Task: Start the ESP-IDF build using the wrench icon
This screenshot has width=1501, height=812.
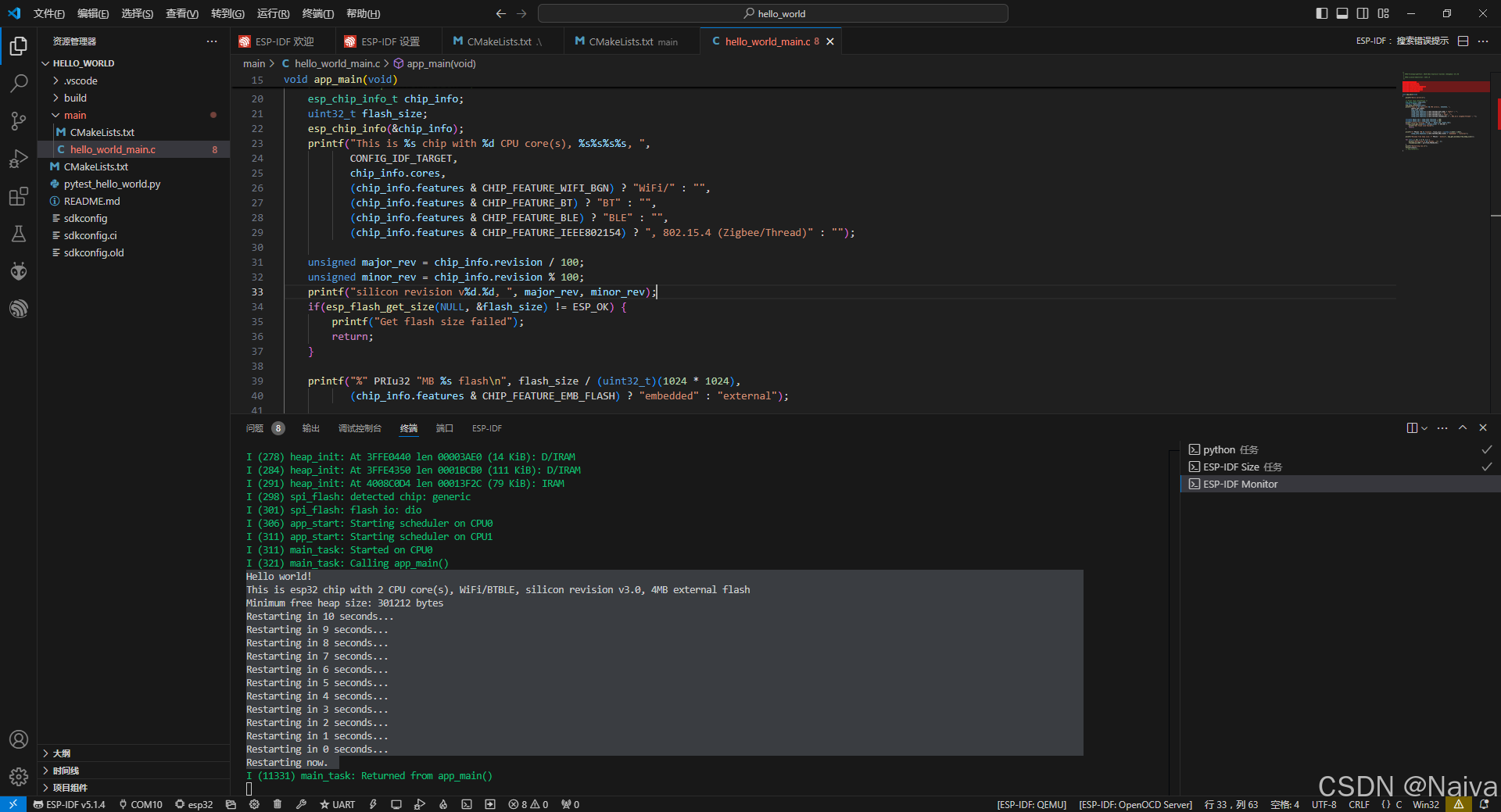Action: [302, 804]
